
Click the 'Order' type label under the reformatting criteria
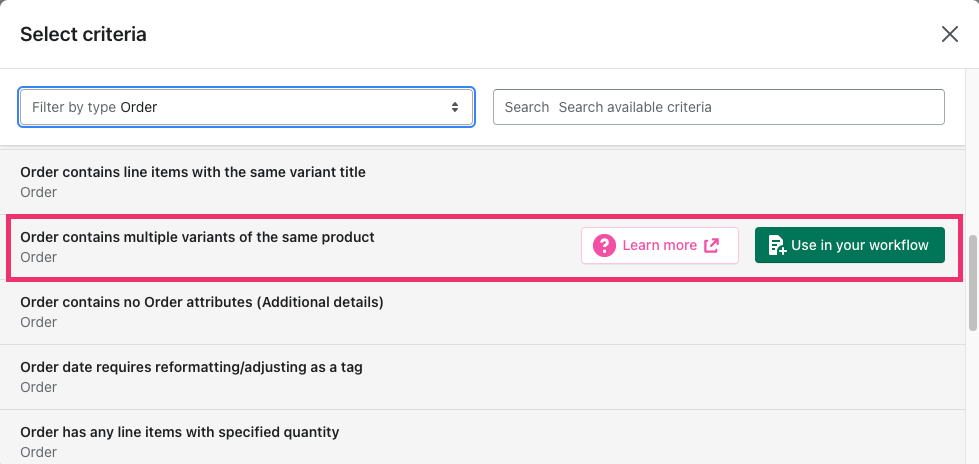tap(38, 387)
